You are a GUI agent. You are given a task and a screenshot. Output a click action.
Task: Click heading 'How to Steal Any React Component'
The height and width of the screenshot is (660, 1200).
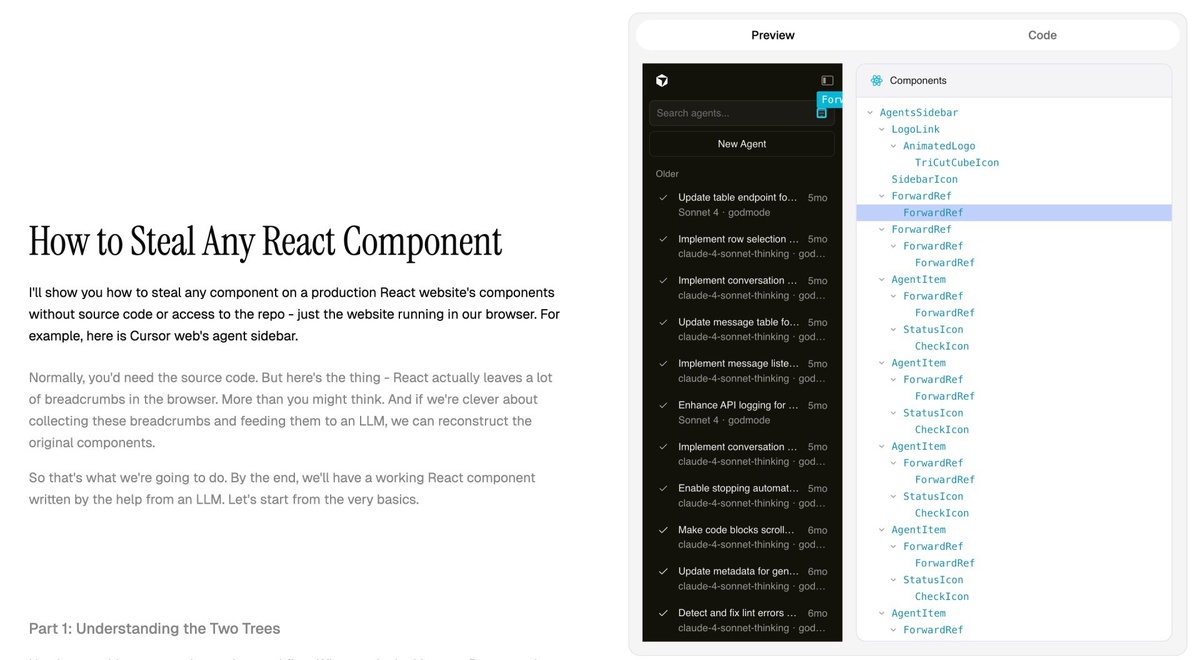pyautogui.click(x=265, y=241)
